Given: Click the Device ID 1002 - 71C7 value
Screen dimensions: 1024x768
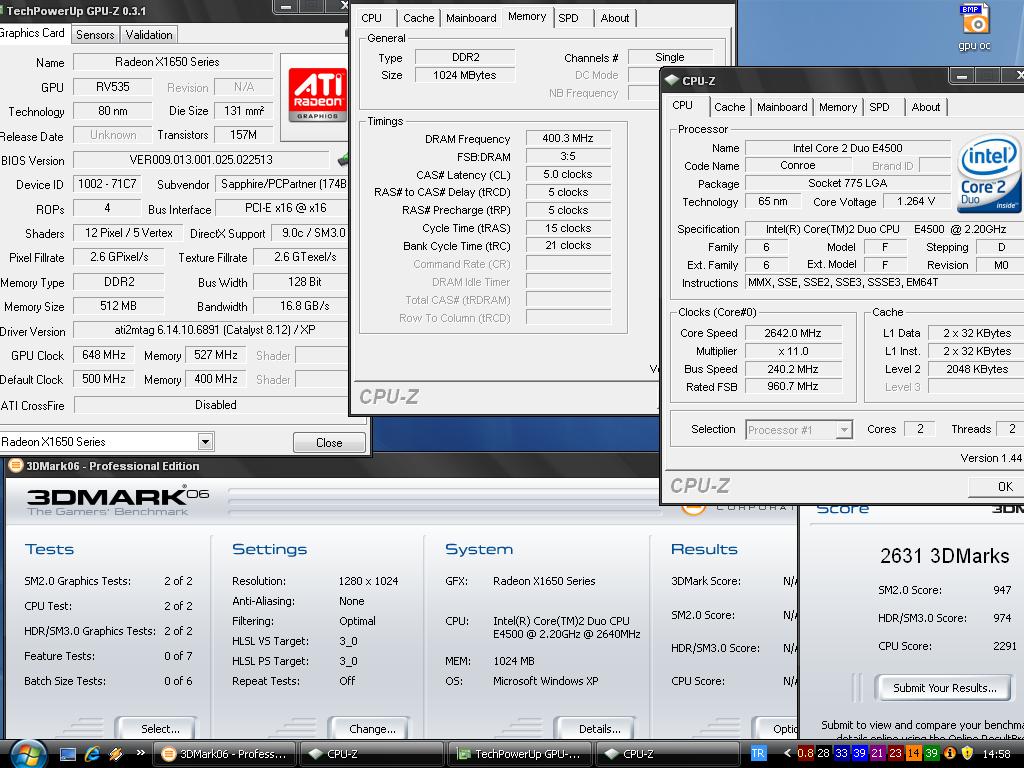Looking at the screenshot, I should [107, 184].
